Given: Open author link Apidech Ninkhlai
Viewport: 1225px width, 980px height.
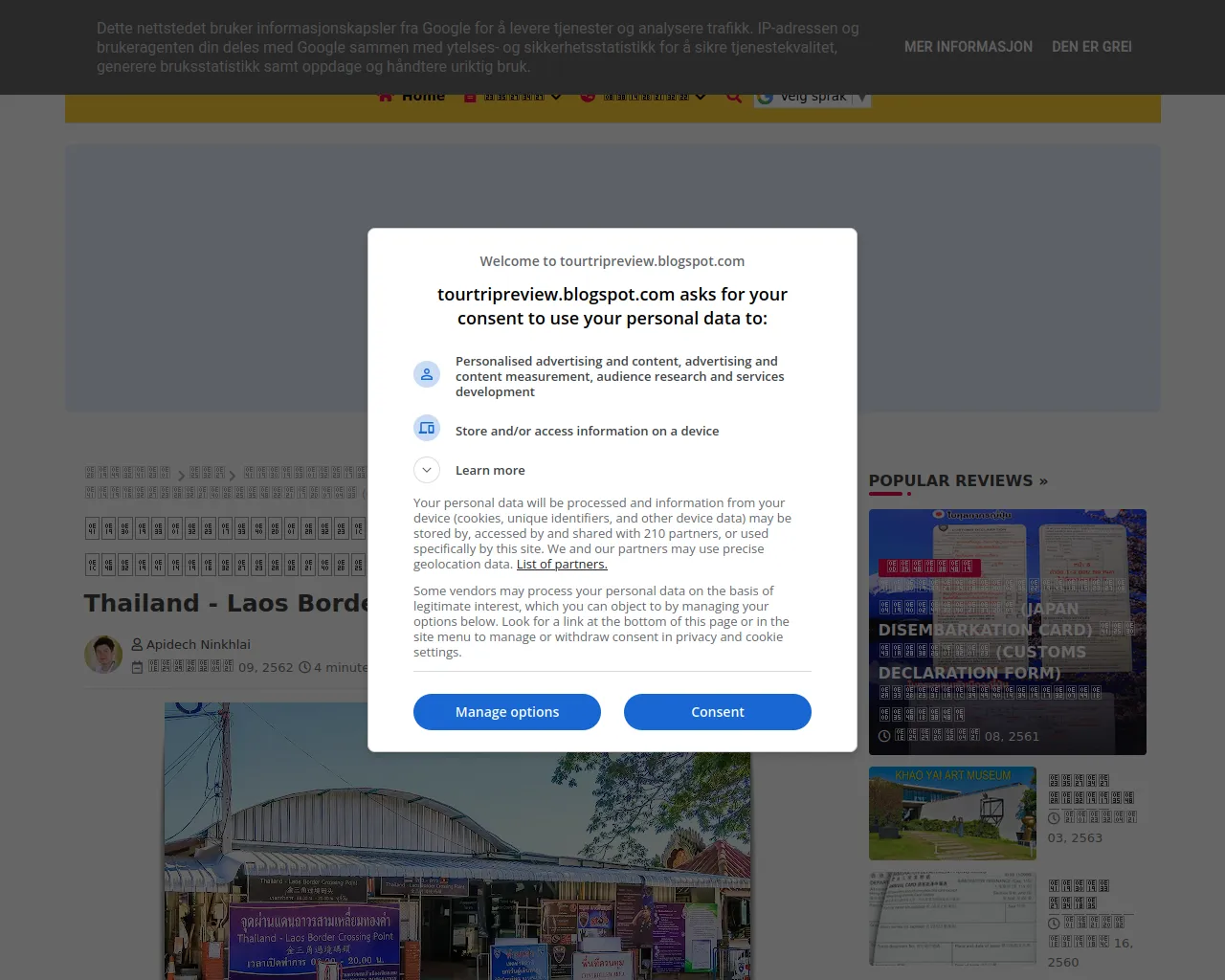Looking at the screenshot, I should click(x=198, y=644).
